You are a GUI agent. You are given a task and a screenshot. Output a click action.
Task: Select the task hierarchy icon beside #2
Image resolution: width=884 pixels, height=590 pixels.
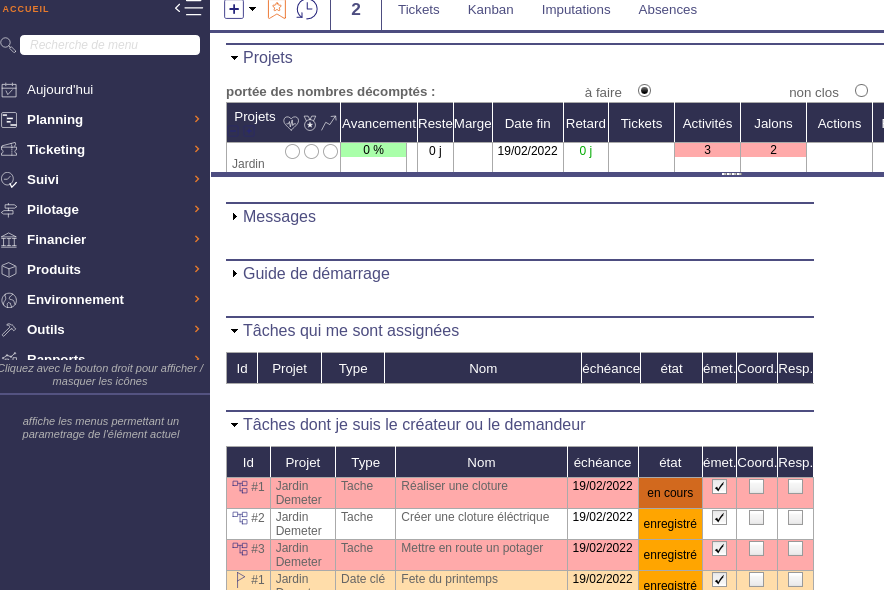pyautogui.click(x=242, y=518)
